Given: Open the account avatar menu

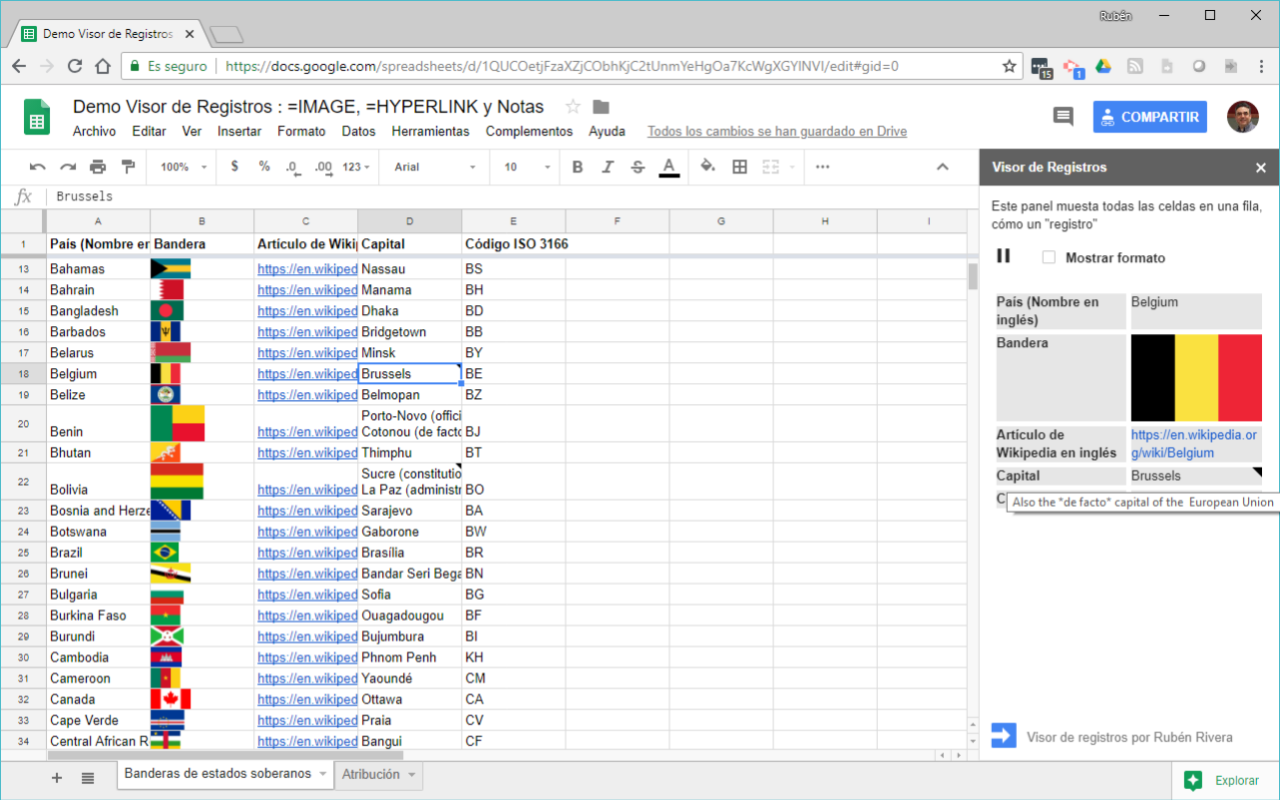Looking at the screenshot, I should click(1243, 117).
